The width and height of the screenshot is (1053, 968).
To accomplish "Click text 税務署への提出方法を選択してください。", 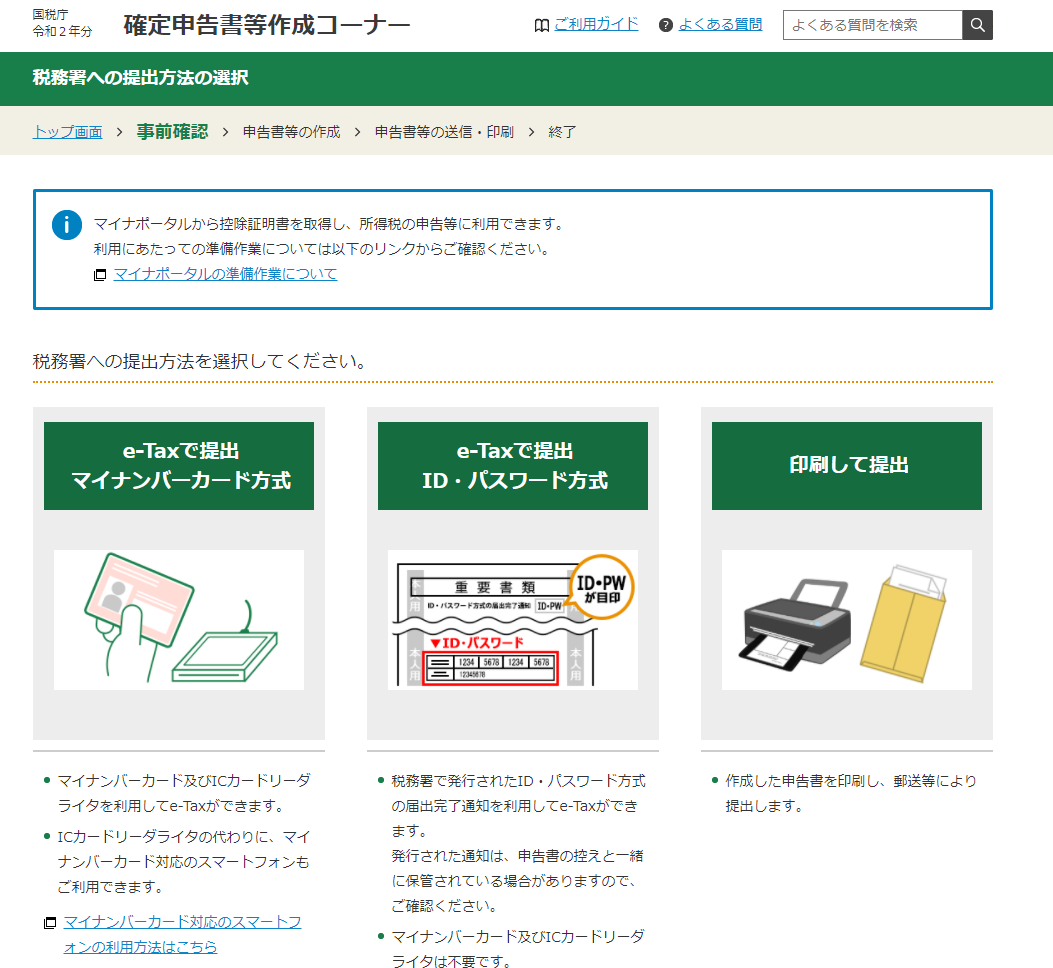I will point(199,361).
